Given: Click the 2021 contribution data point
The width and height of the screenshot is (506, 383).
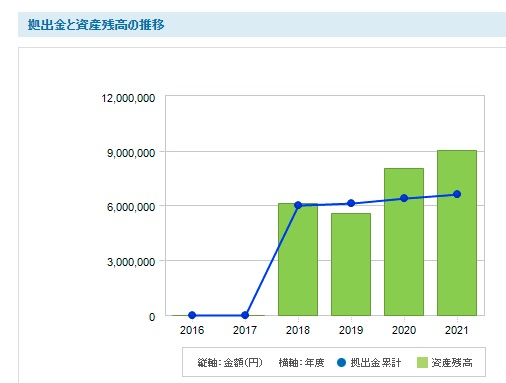Looking at the screenshot, I should coord(457,194).
